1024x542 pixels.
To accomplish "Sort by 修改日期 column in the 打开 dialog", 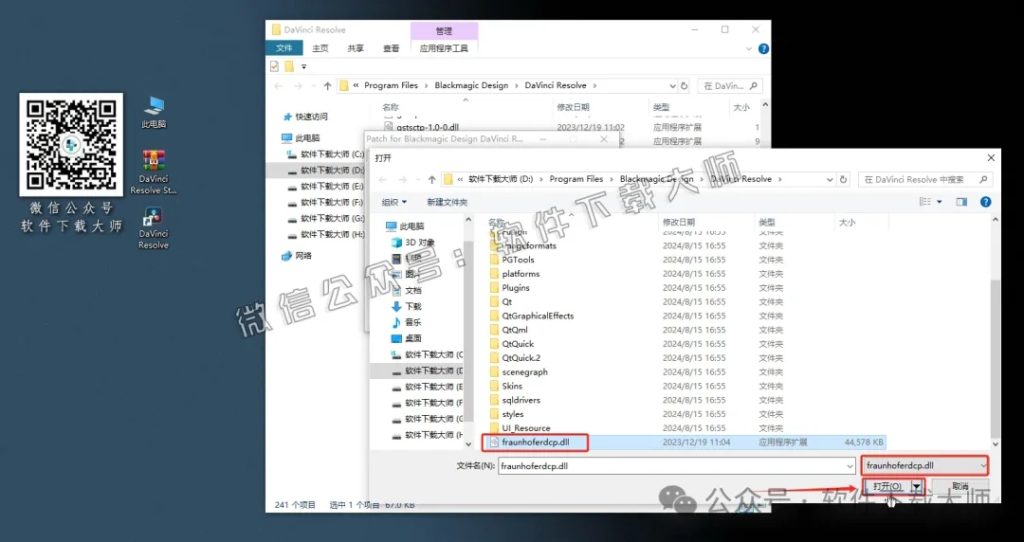I will [679, 222].
